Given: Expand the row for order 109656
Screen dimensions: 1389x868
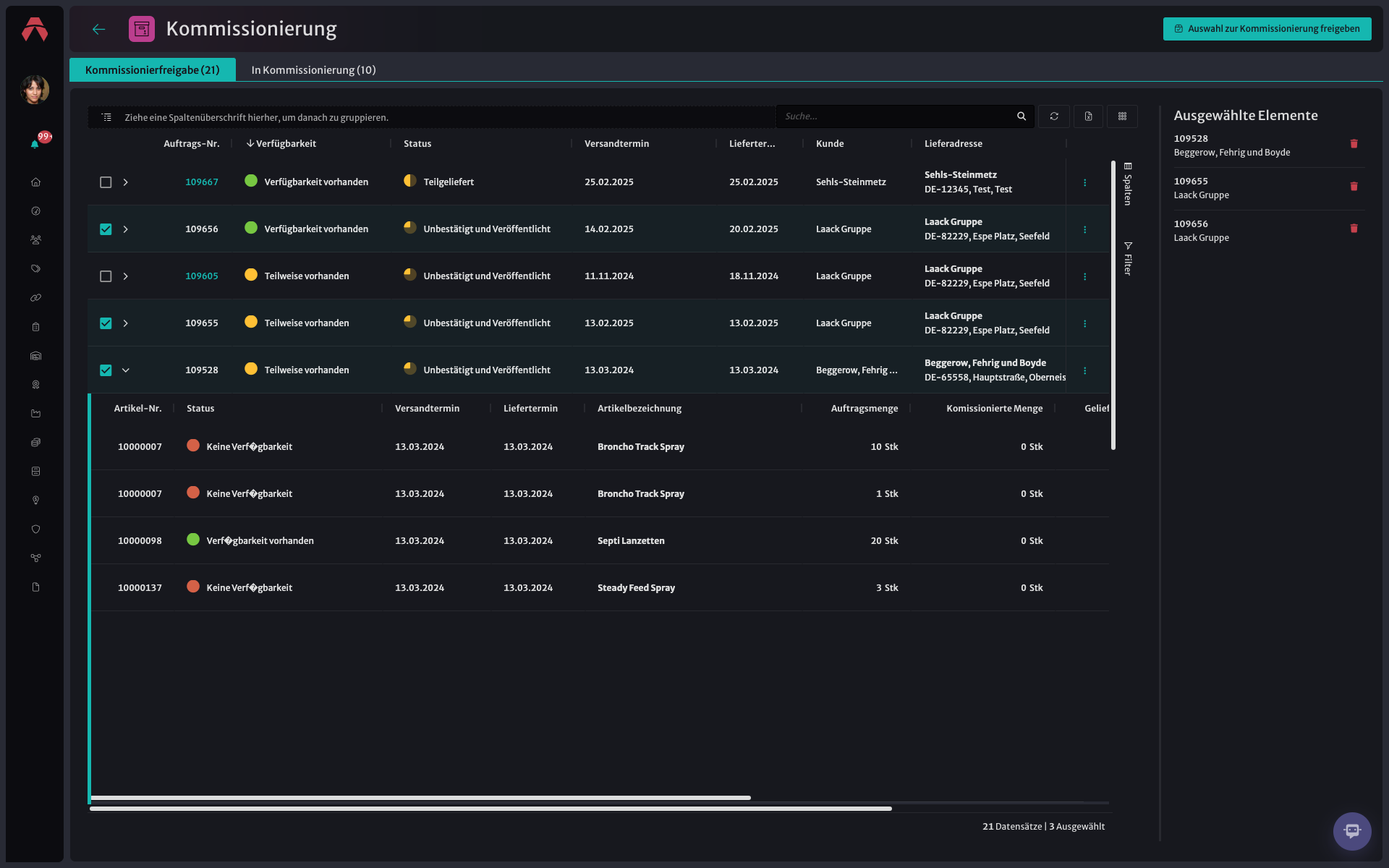Looking at the screenshot, I should pos(126,229).
